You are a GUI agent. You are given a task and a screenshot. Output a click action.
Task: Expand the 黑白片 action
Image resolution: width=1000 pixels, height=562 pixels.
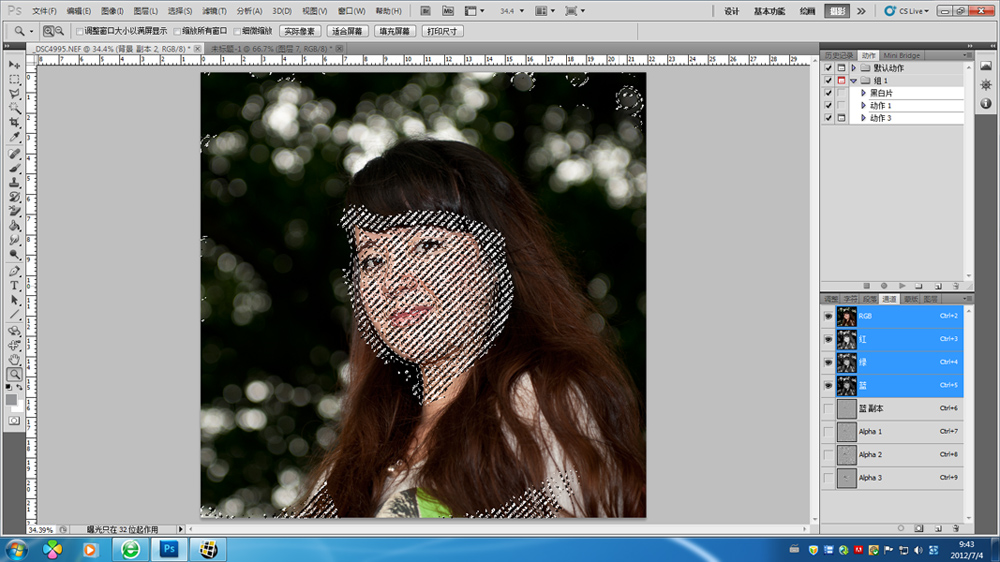tap(862, 93)
